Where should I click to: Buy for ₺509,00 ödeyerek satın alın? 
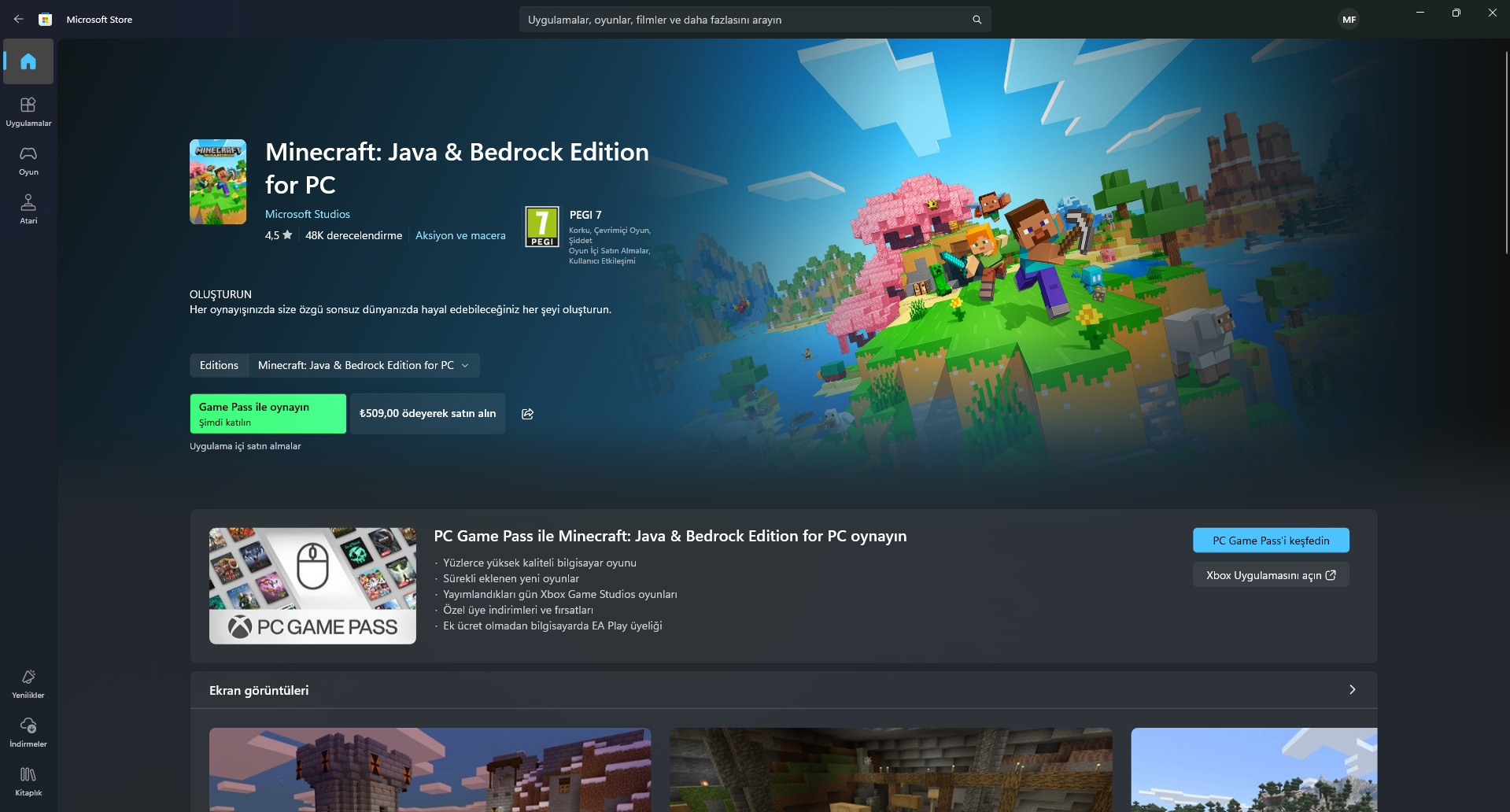pos(428,414)
